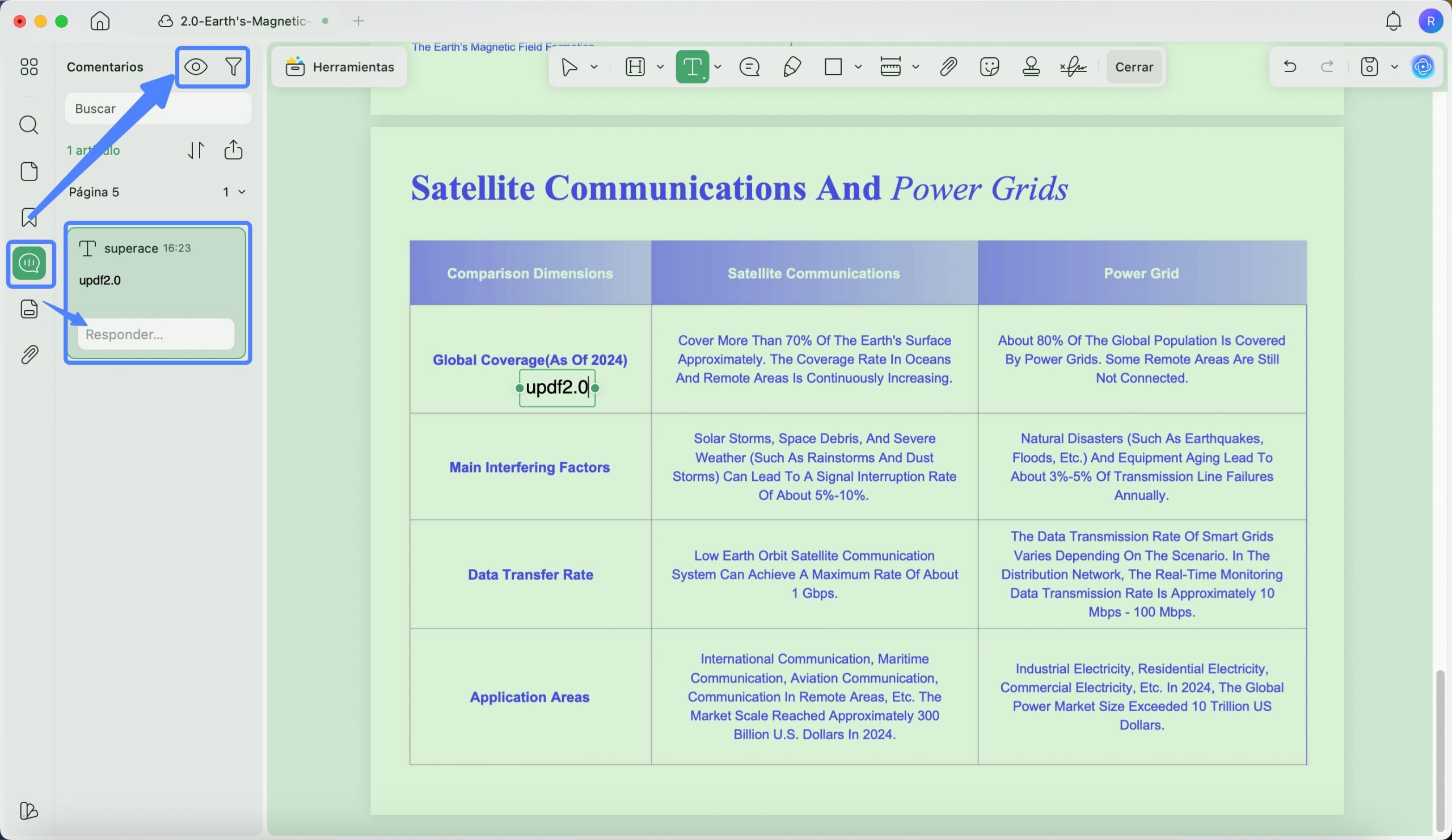This screenshot has width=1452, height=840.
Task: Select the superace comment card
Action: (x=157, y=293)
